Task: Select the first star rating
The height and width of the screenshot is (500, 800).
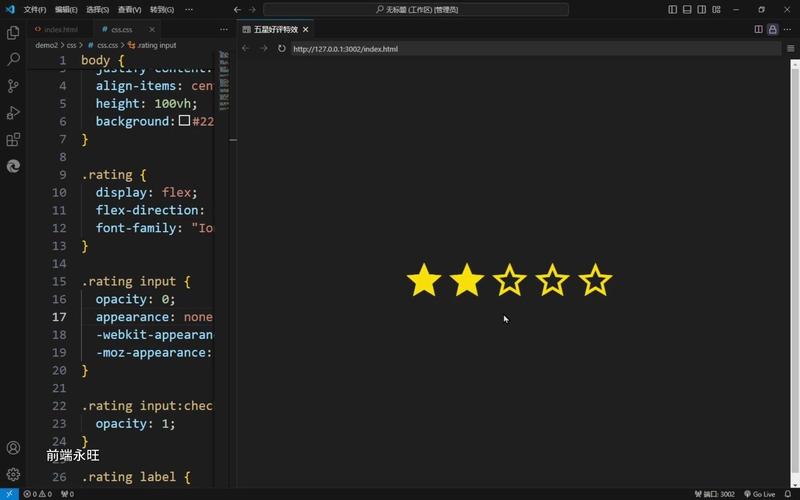Action: pyautogui.click(x=424, y=281)
